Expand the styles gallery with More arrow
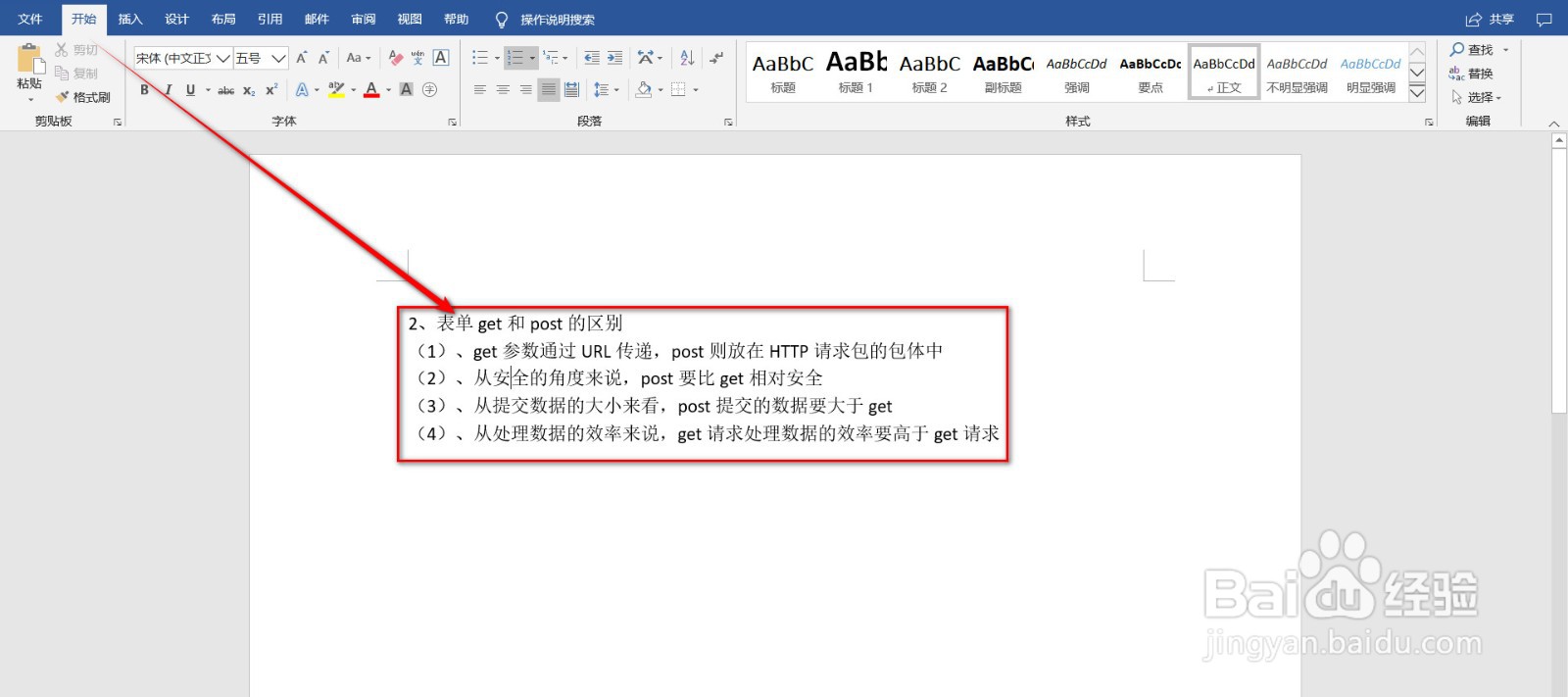 (x=1417, y=93)
